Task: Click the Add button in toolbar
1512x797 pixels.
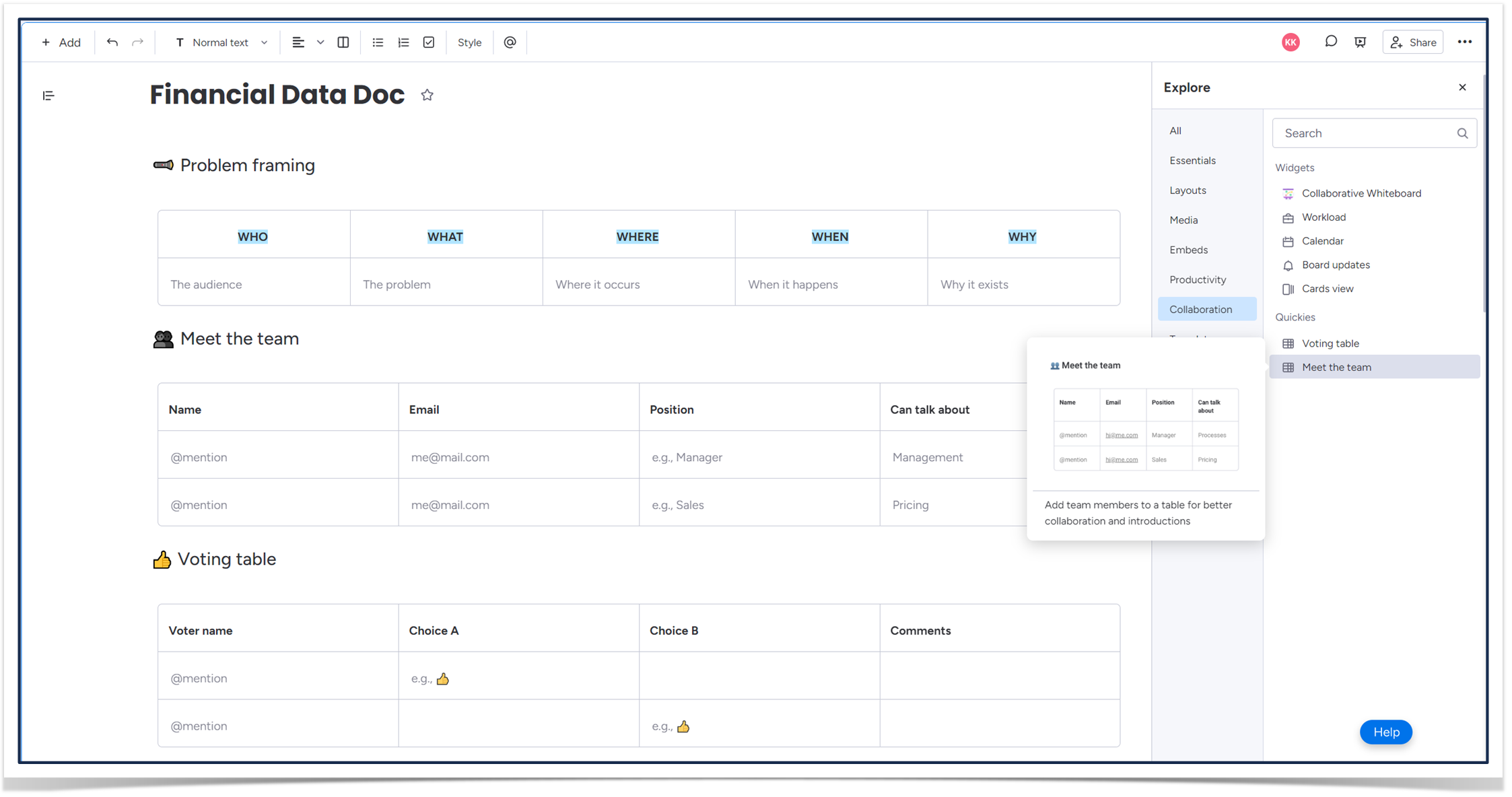Action: pos(61,42)
